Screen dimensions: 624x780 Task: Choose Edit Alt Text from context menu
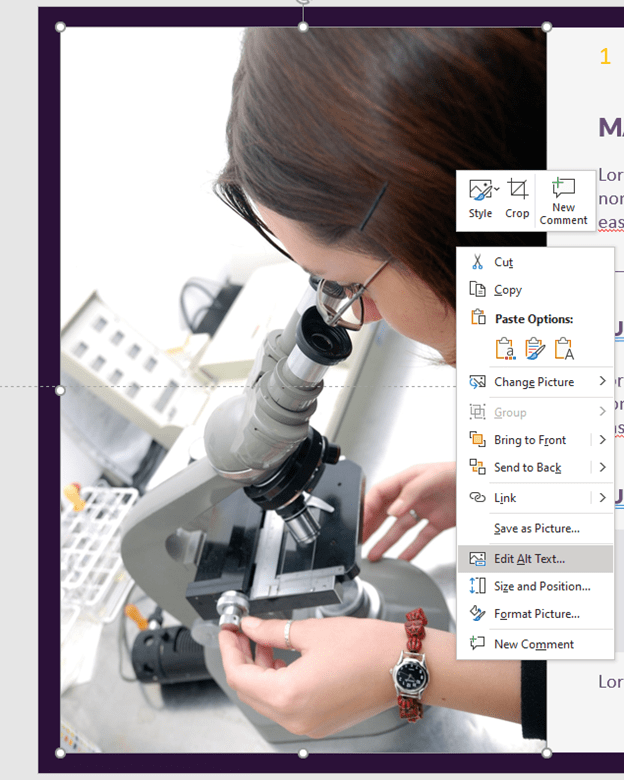529,559
